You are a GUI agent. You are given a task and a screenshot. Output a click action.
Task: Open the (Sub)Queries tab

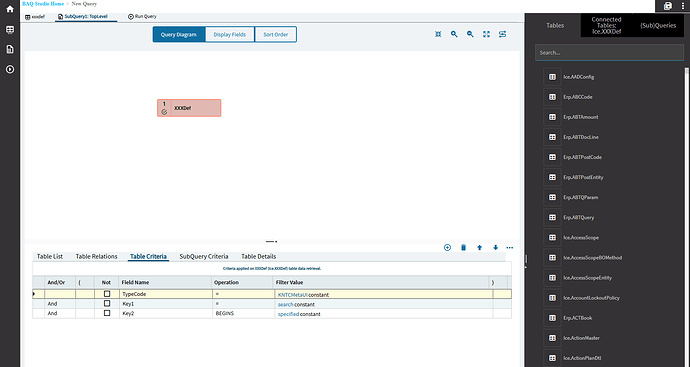click(x=658, y=26)
